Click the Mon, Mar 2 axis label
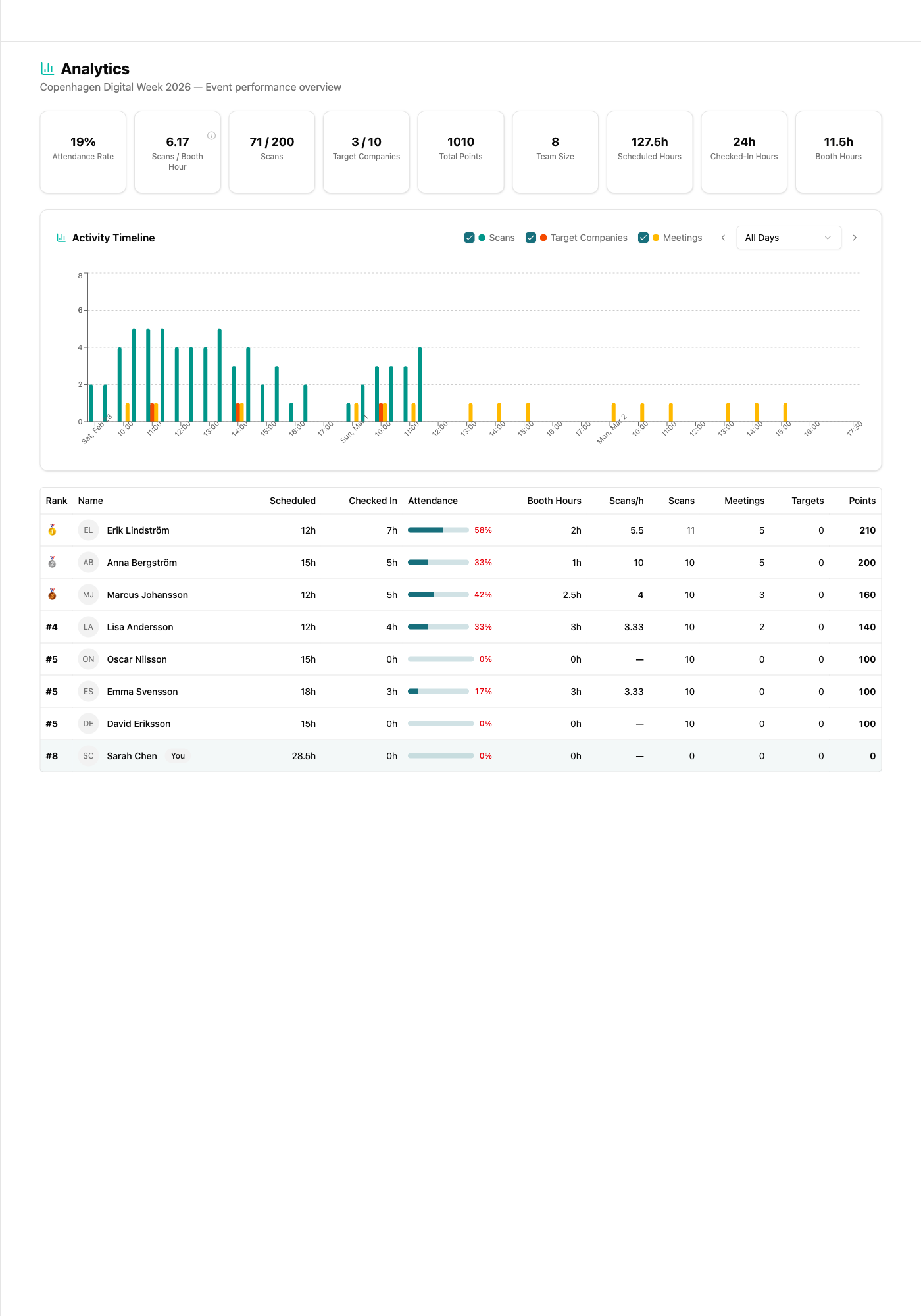The image size is (921, 1316). click(x=612, y=430)
